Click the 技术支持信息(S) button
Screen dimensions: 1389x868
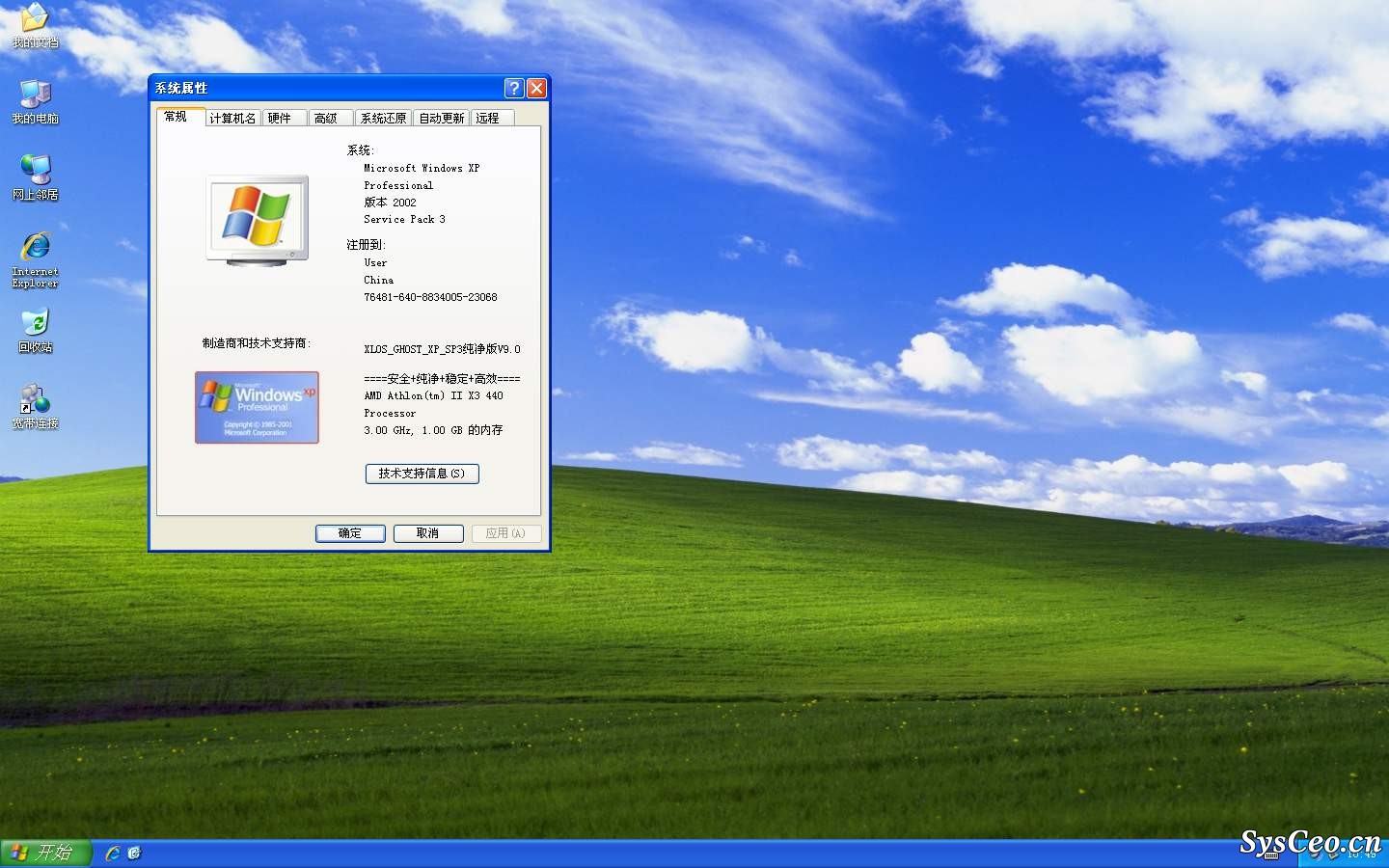tap(422, 474)
